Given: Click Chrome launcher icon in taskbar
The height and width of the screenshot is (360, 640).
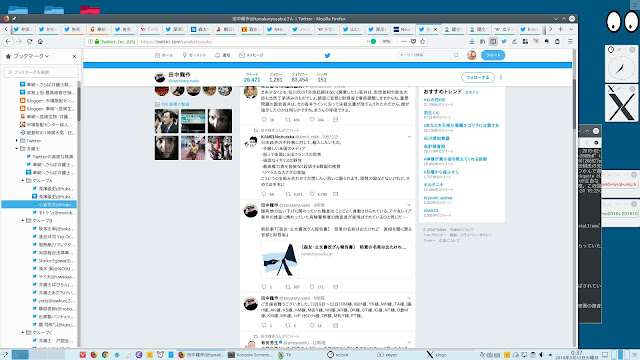Looking at the screenshot, I should pyautogui.click(x=105, y=355).
